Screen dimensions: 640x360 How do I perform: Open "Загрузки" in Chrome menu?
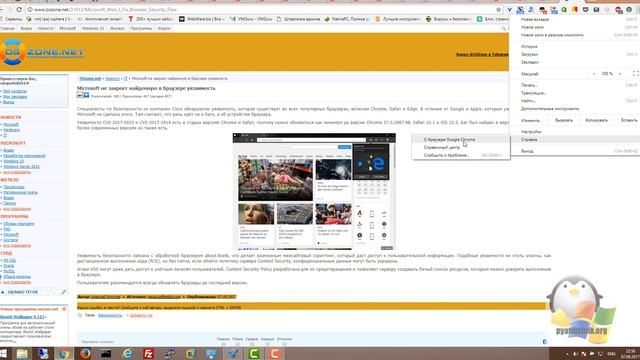[x=575, y=54]
